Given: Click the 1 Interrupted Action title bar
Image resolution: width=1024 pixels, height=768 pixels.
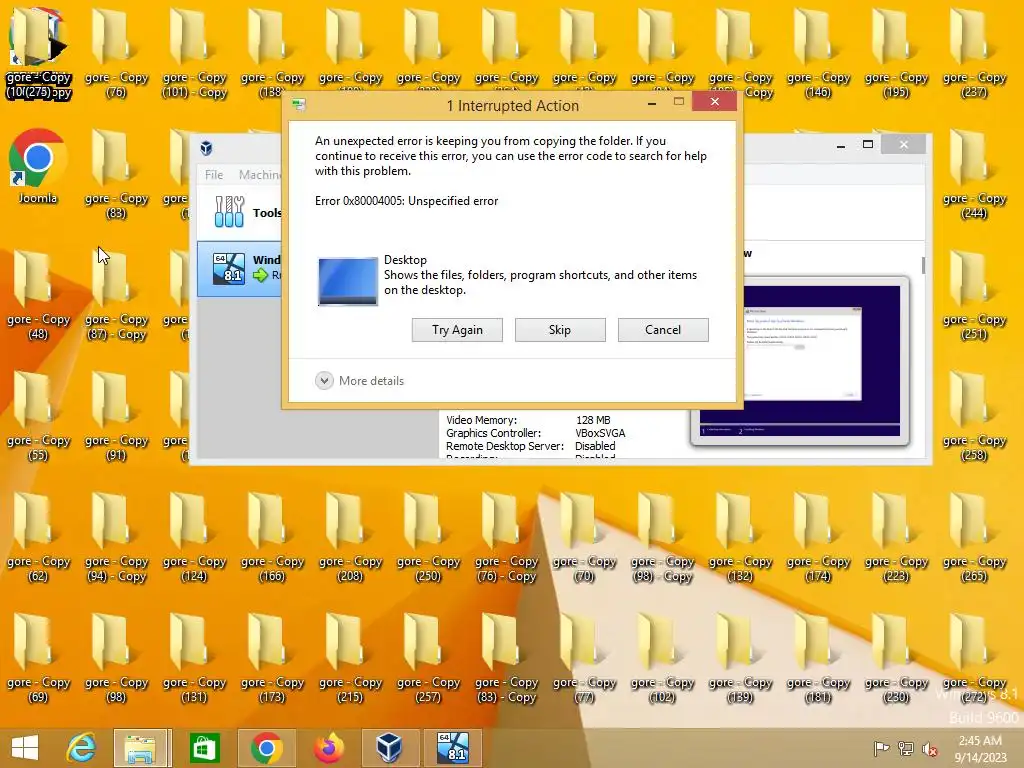Looking at the screenshot, I should click(x=513, y=106).
